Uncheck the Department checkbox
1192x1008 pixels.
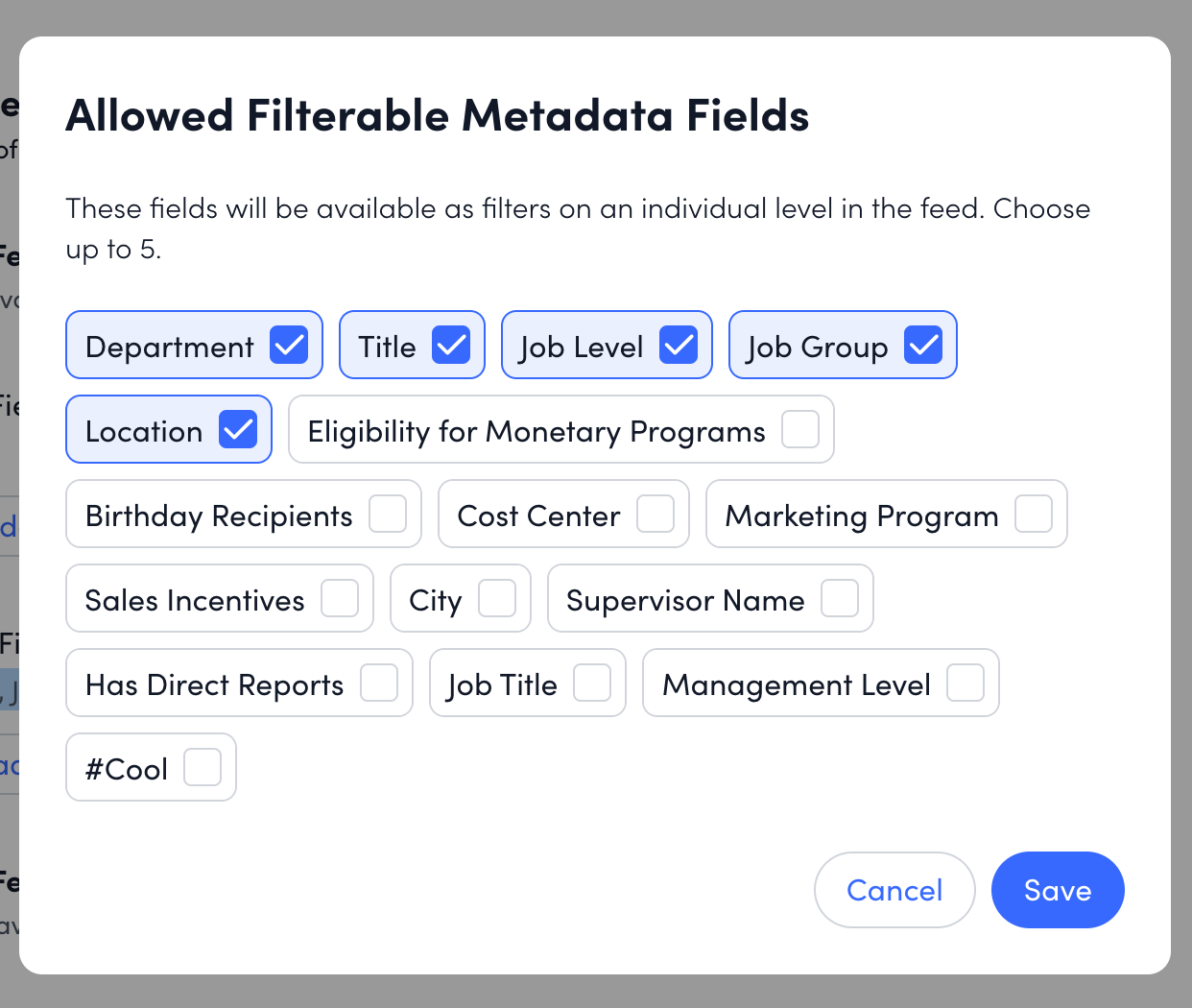[x=289, y=345]
